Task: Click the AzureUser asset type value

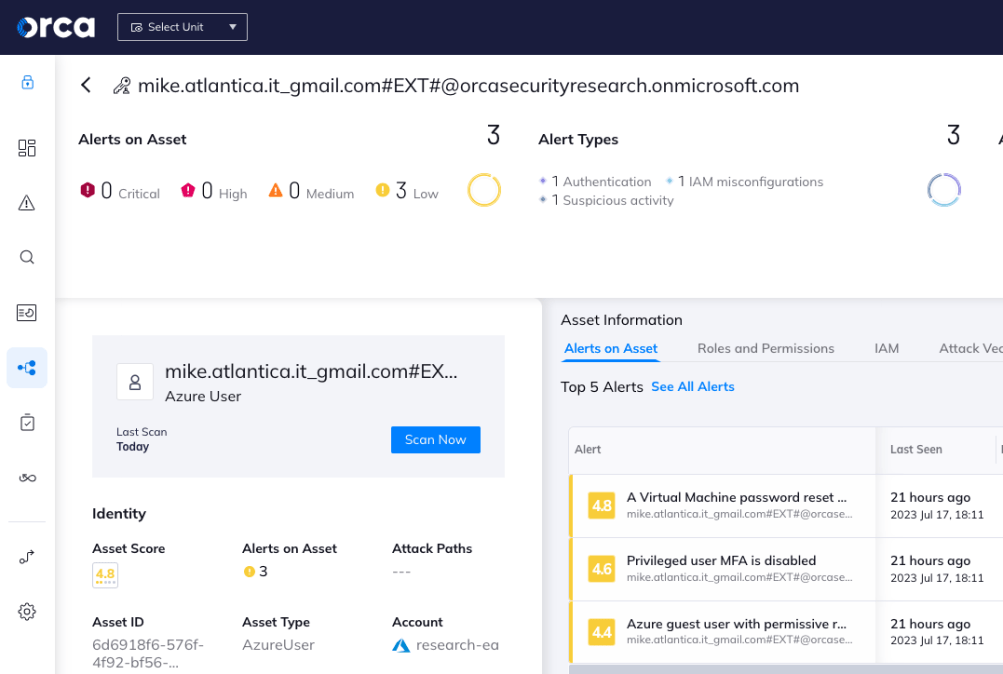Action: [x=278, y=645]
